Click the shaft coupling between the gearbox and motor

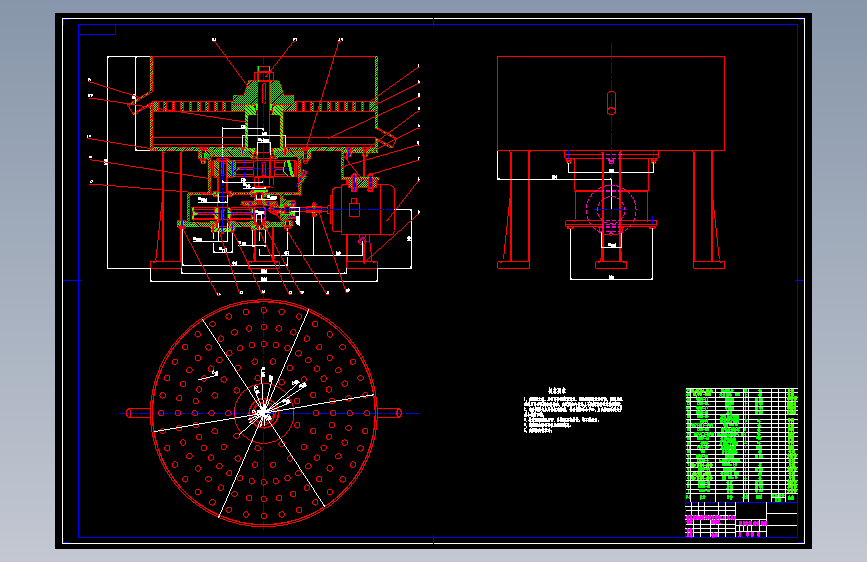[315, 209]
